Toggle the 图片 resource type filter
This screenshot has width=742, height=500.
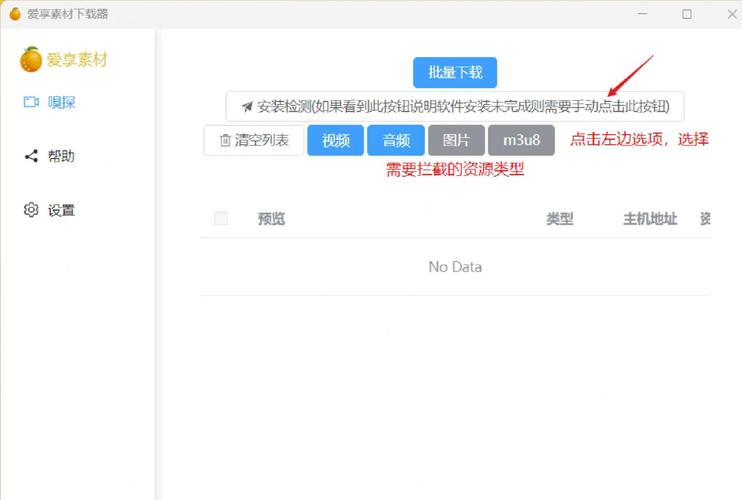tap(456, 140)
